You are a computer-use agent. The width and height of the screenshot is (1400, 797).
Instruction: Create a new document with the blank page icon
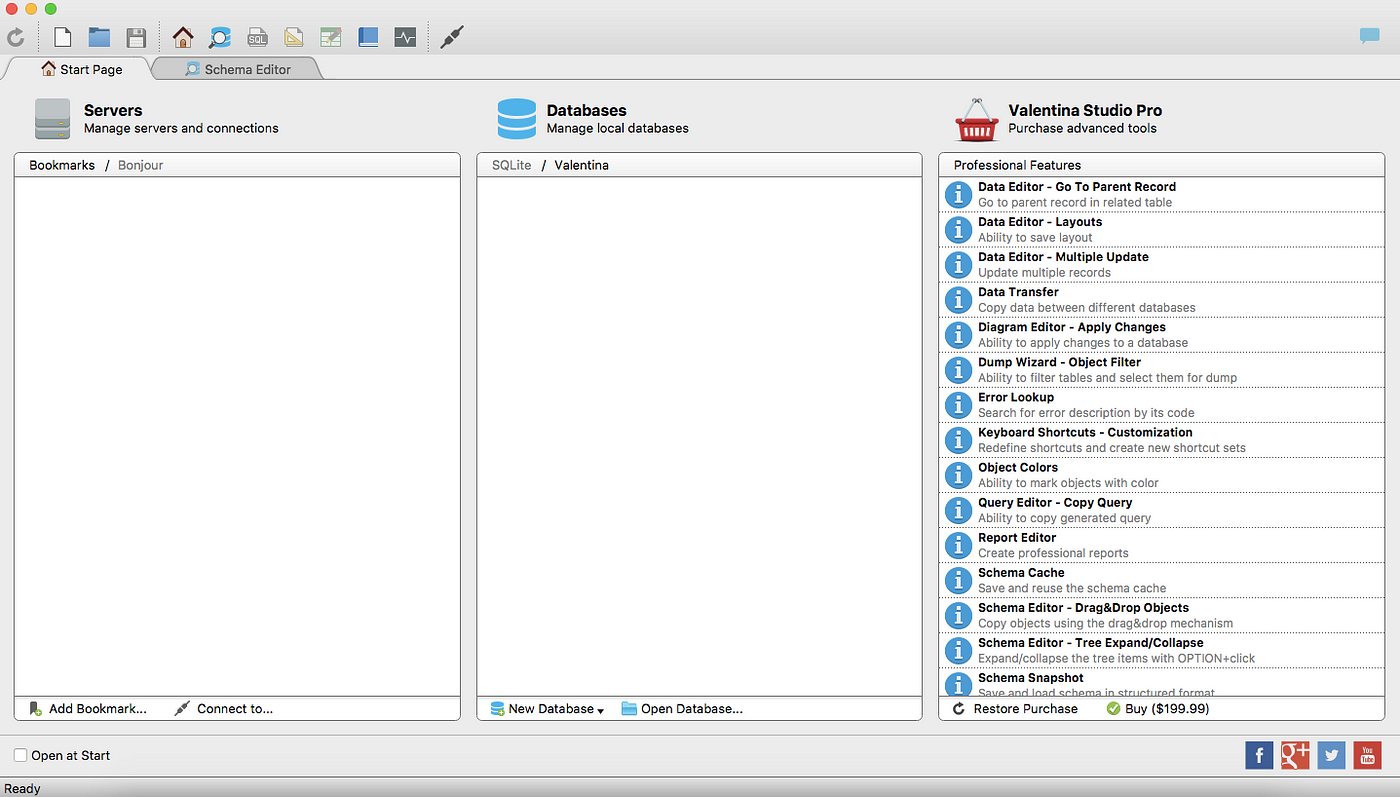click(62, 38)
